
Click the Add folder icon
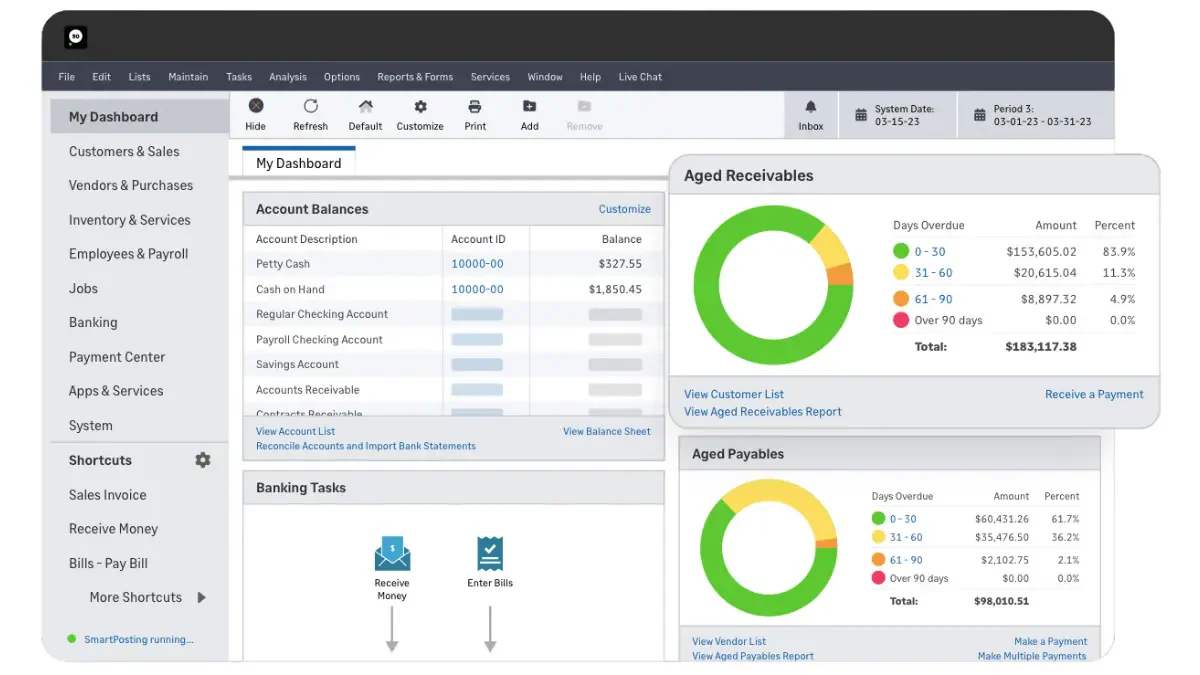[x=530, y=106]
